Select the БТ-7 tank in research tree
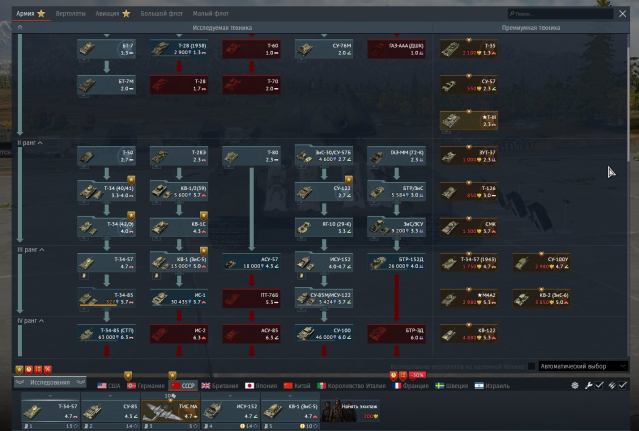The height and width of the screenshot is (431, 639). 107,47
